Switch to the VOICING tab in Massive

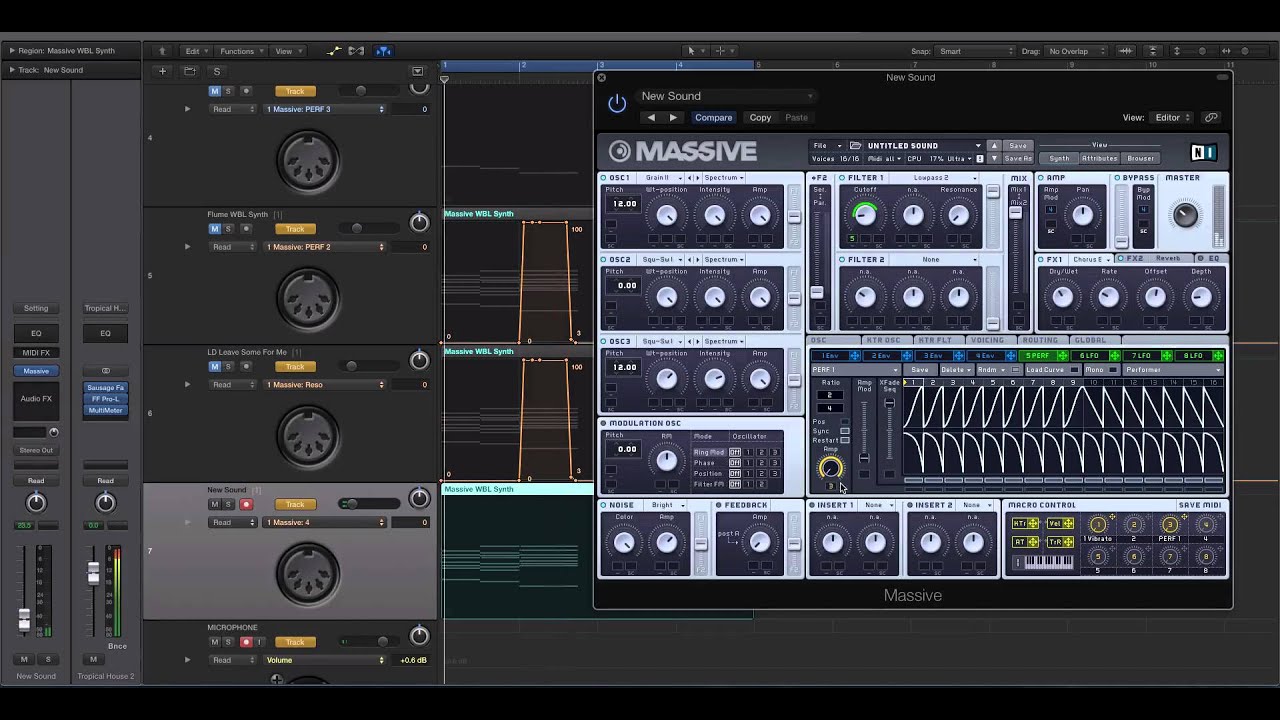[987, 340]
